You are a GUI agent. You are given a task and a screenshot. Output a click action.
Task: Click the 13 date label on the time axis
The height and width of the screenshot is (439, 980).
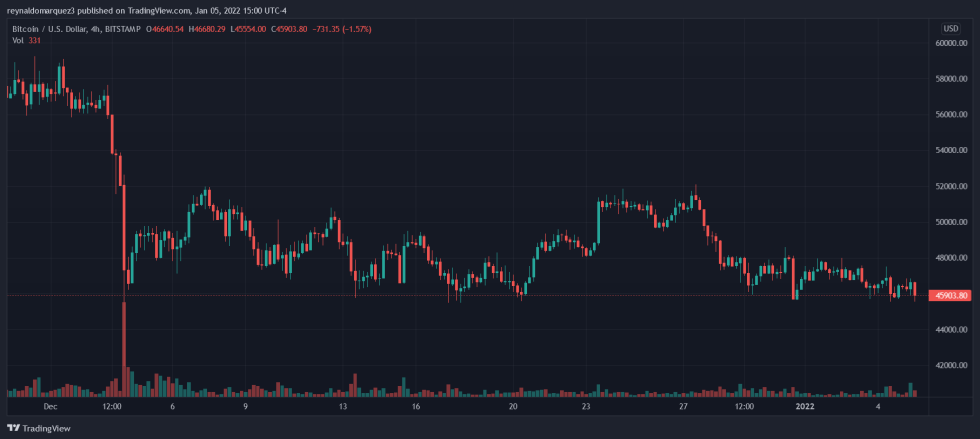[x=342, y=407]
